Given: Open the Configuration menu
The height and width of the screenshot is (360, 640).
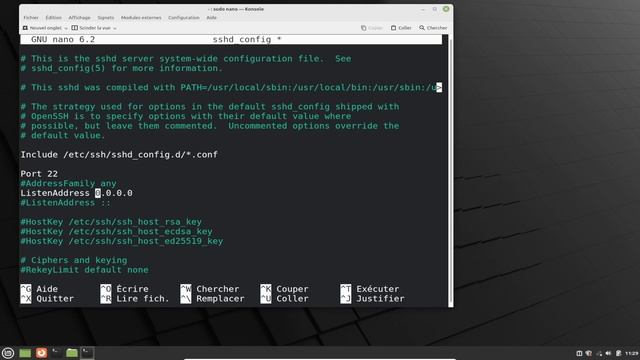Looking at the screenshot, I should [184, 18].
